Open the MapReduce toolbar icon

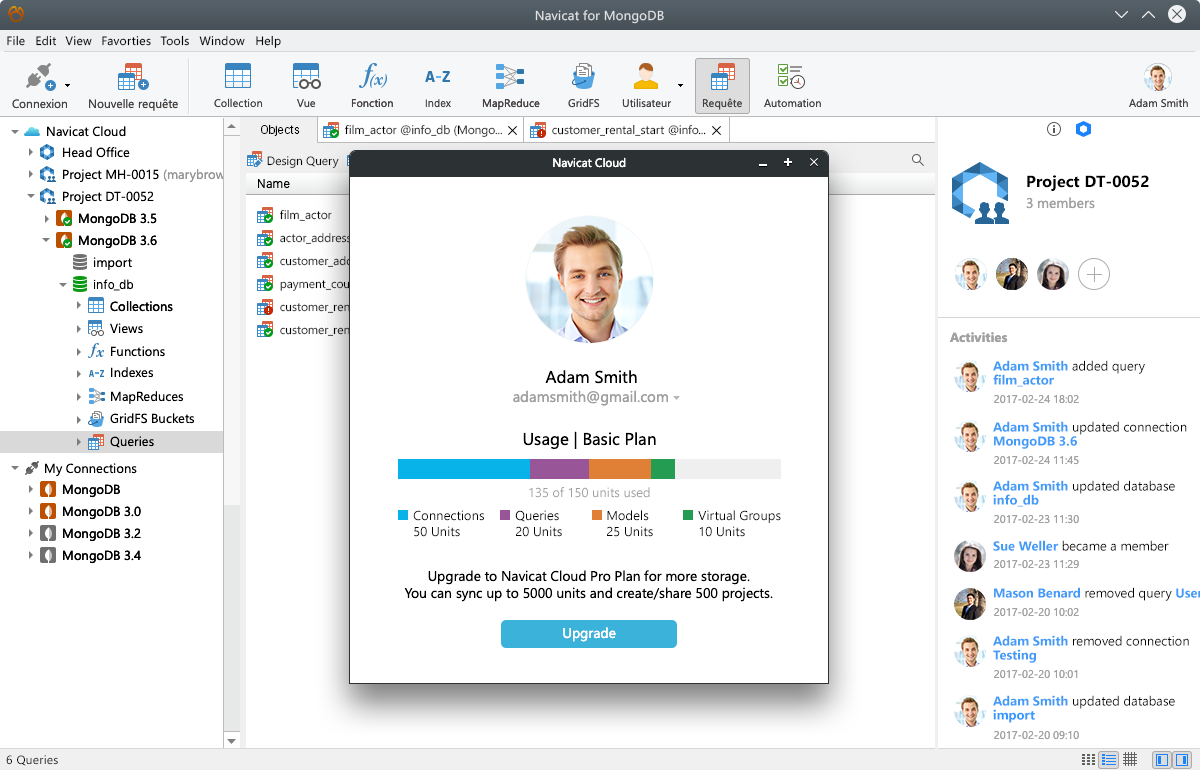coord(510,86)
